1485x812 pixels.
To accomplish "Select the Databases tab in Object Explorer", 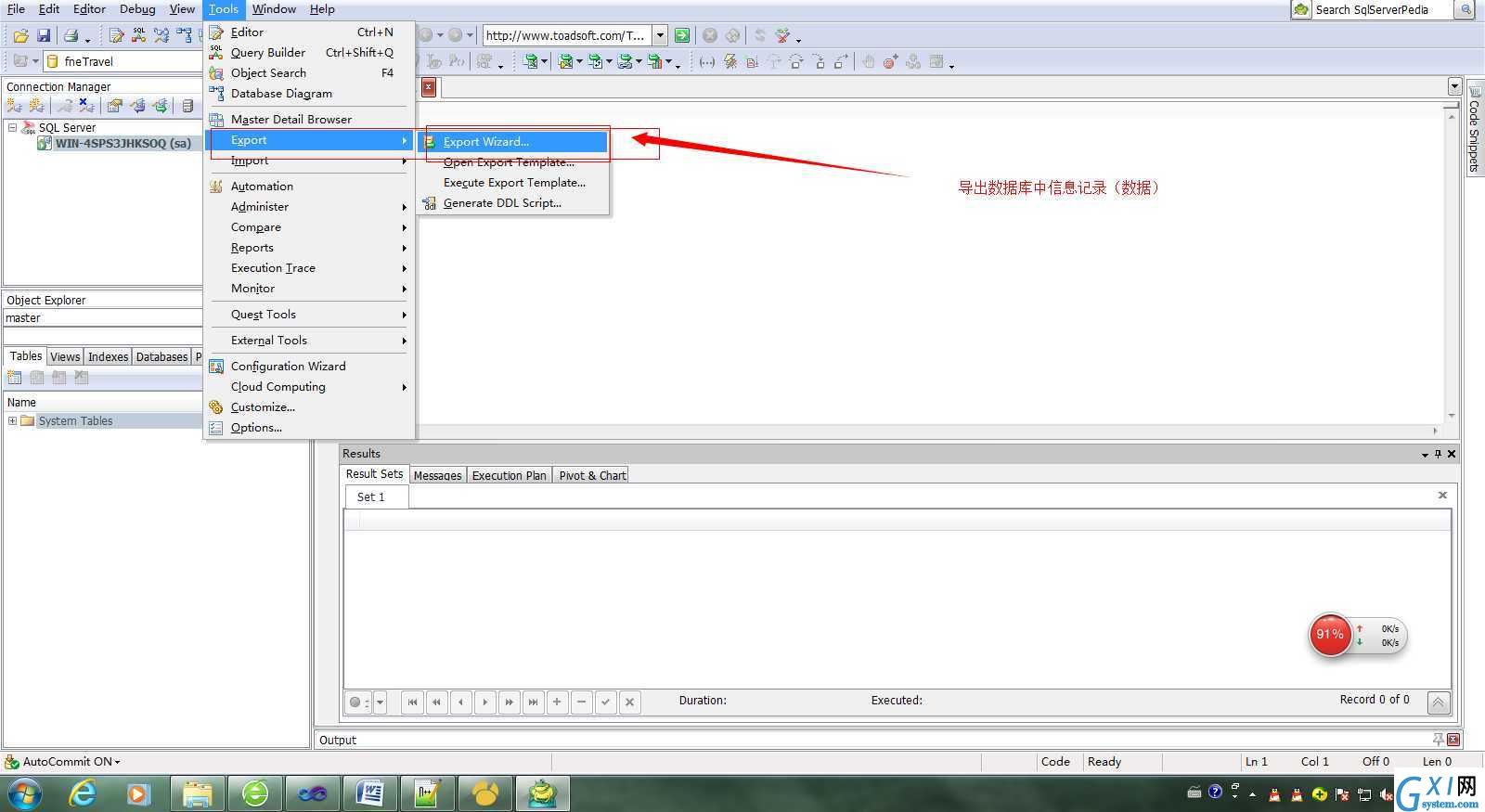I will (x=161, y=356).
